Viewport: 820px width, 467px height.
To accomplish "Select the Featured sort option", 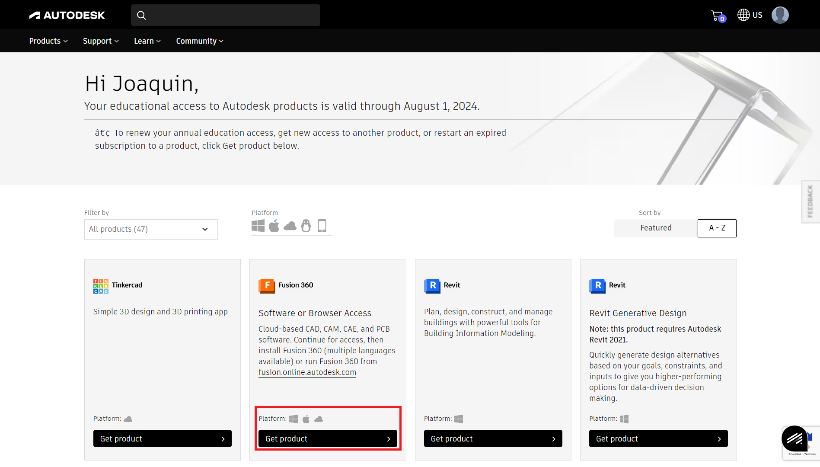I will pos(655,228).
